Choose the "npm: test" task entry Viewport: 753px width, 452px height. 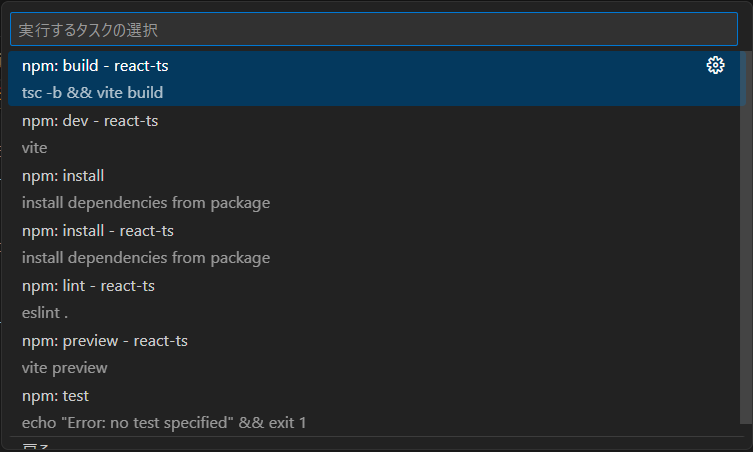[x=55, y=396]
